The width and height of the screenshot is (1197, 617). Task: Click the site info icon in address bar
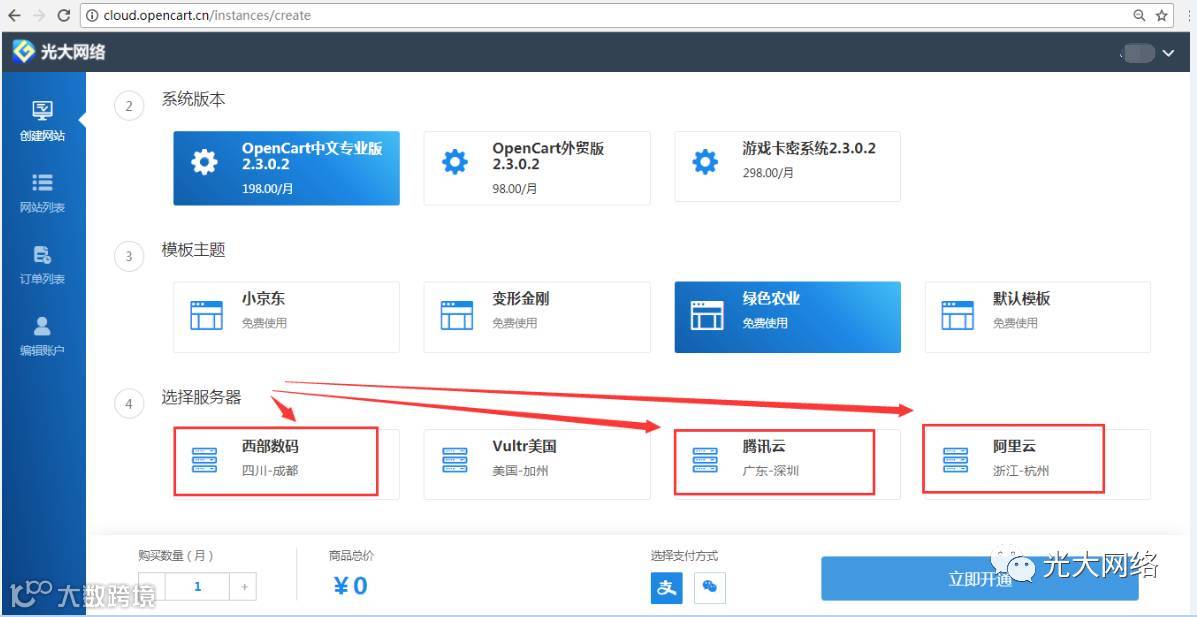92,15
